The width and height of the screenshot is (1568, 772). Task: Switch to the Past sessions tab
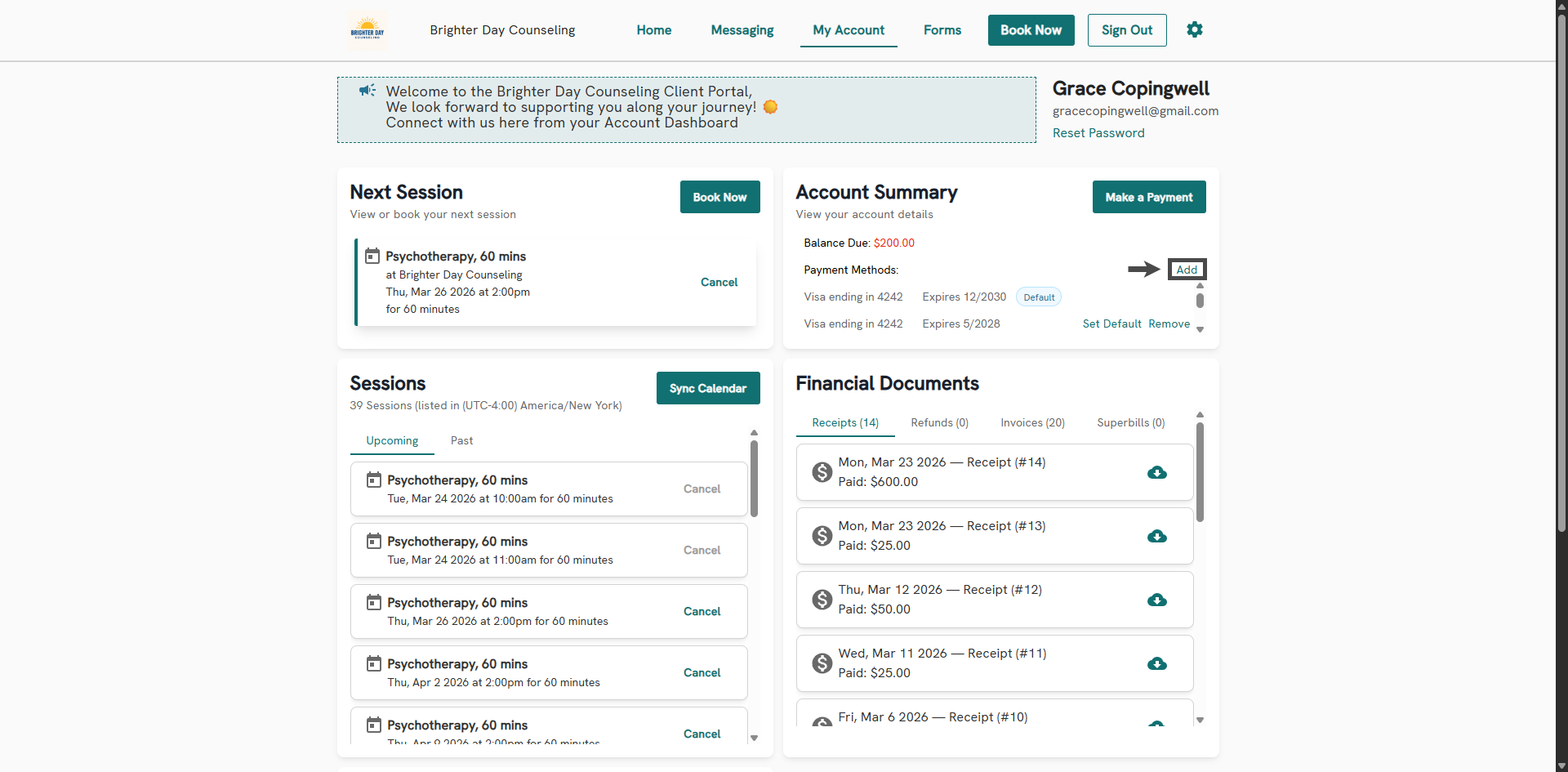[461, 440]
